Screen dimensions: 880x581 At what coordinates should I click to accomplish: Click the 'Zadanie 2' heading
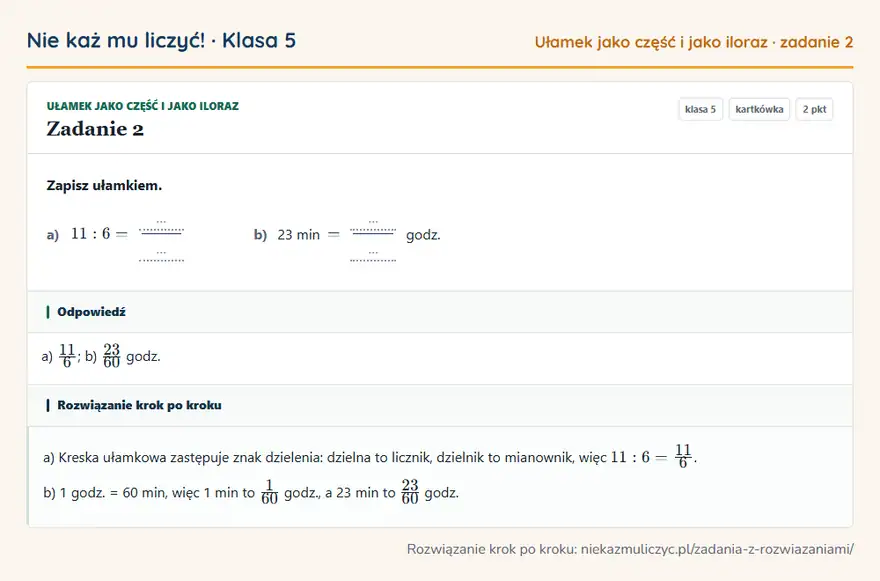(95, 129)
